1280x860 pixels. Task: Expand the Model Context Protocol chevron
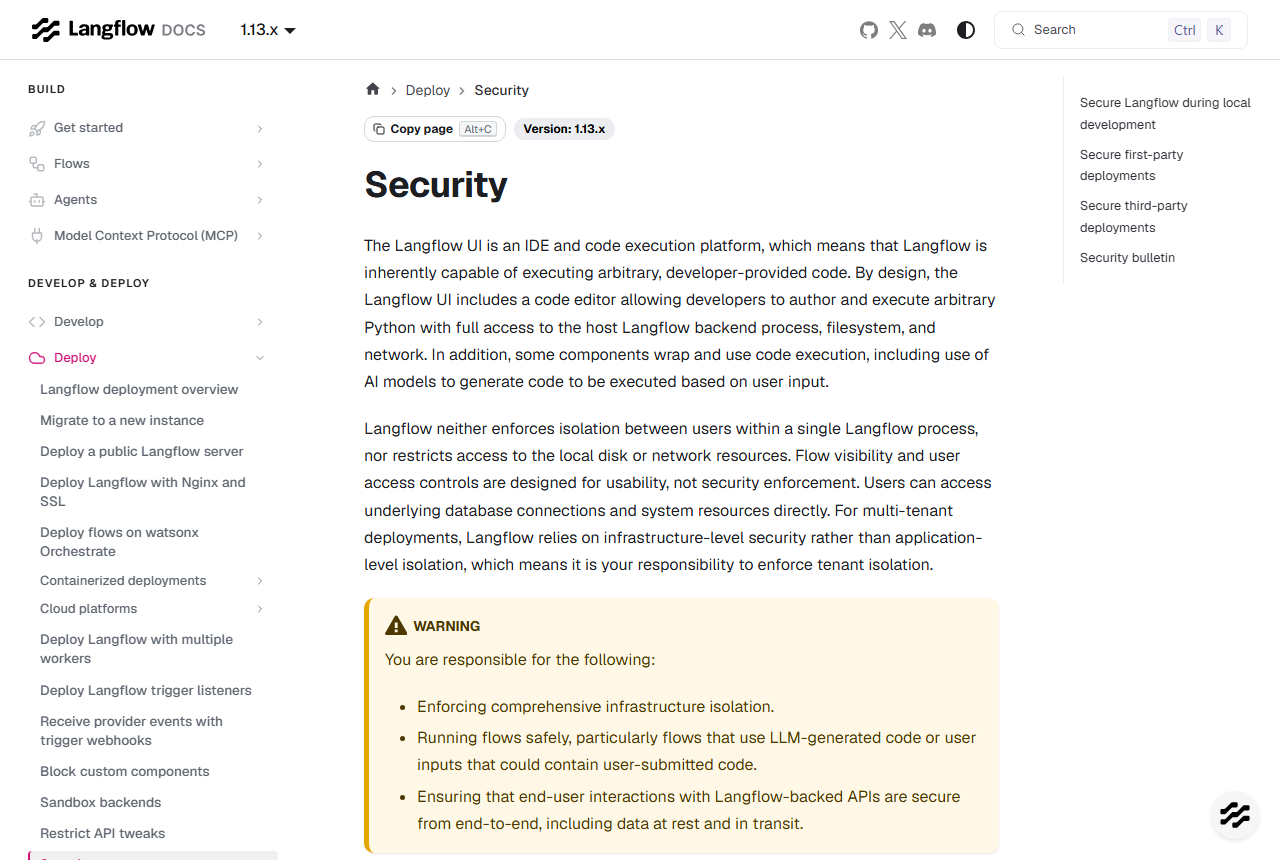coord(260,236)
